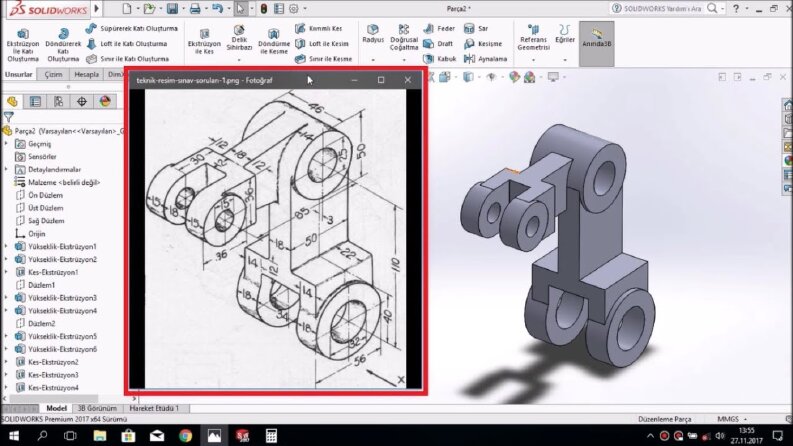Image resolution: width=793 pixels, height=446 pixels.
Task: Choose Süpürerek Katı Oluşturma
Action: click(132, 28)
